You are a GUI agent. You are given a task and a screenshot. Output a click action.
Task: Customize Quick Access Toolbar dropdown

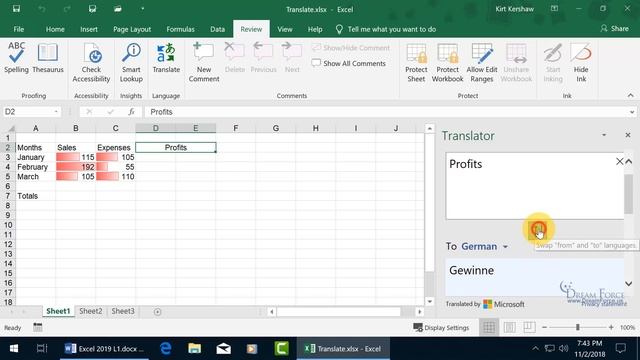(x=142, y=9)
